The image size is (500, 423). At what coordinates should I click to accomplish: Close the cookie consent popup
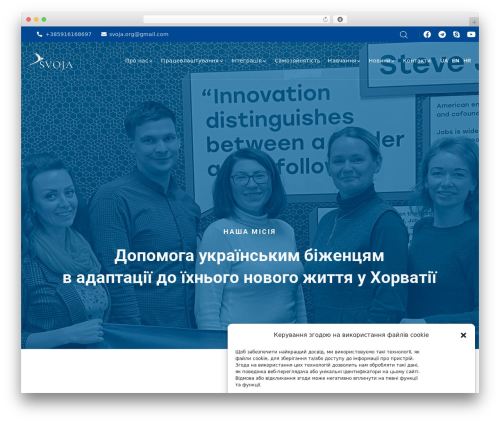[463, 335]
